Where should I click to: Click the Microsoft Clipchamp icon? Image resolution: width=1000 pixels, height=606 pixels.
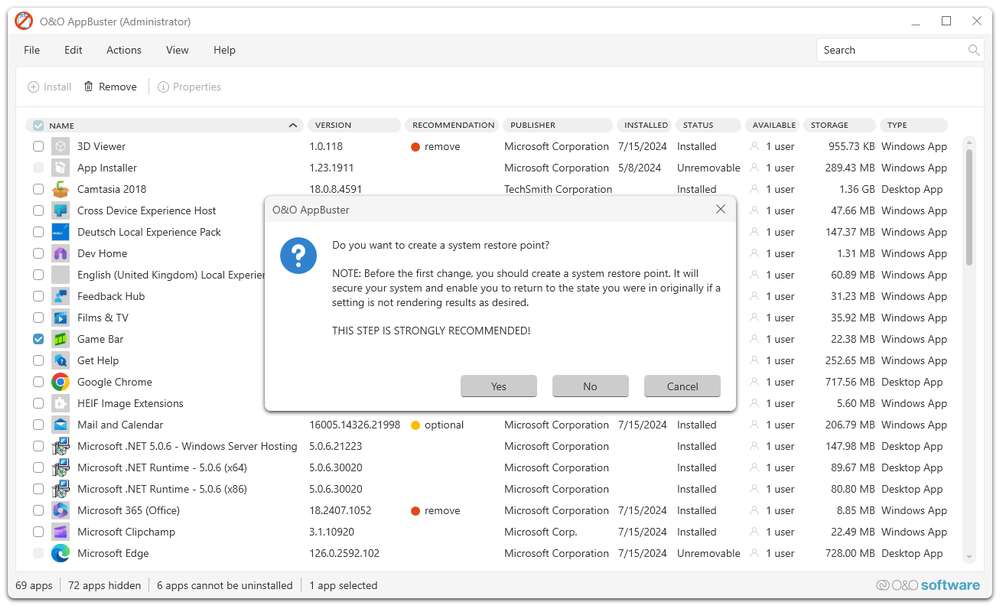point(60,532)
